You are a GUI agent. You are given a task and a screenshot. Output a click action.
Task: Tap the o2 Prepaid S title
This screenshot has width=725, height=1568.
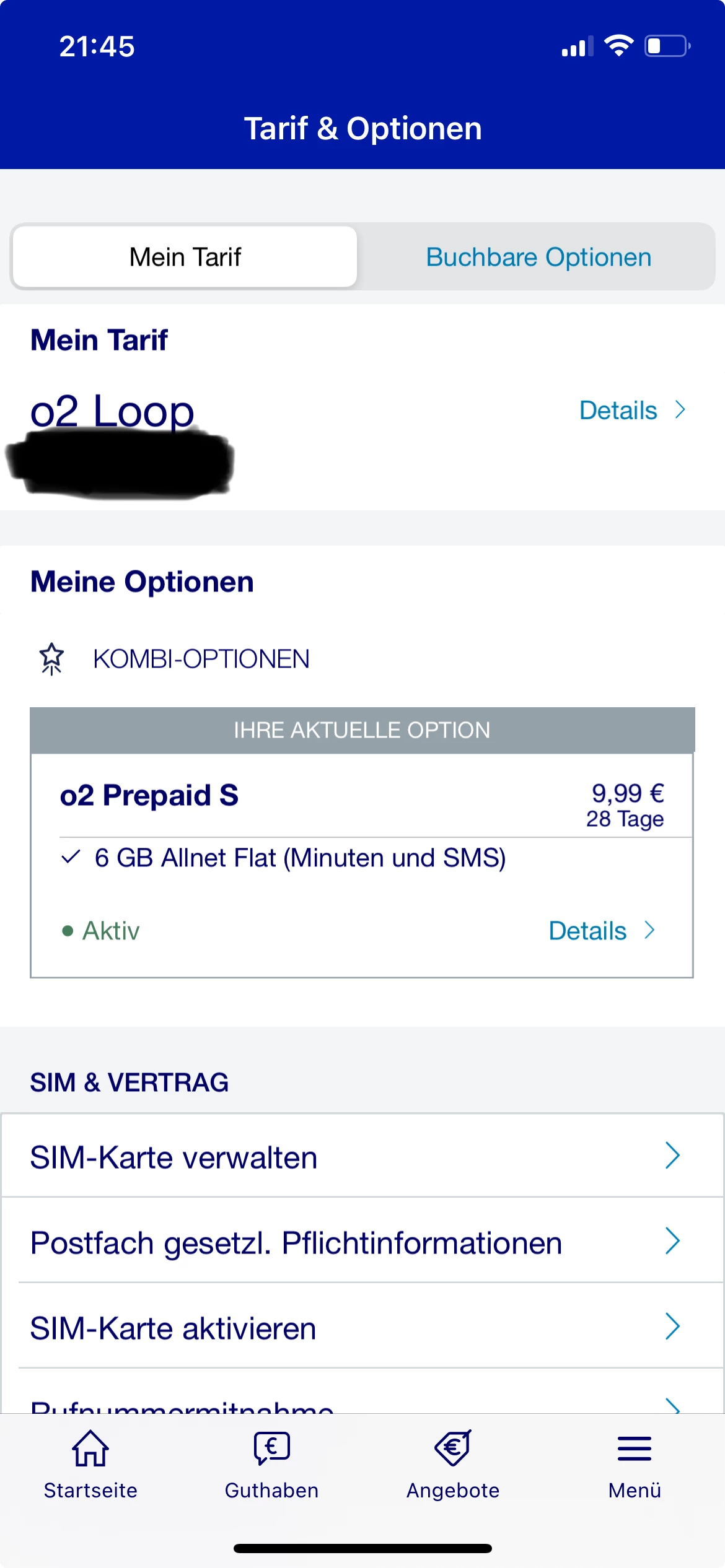(149, 795)
